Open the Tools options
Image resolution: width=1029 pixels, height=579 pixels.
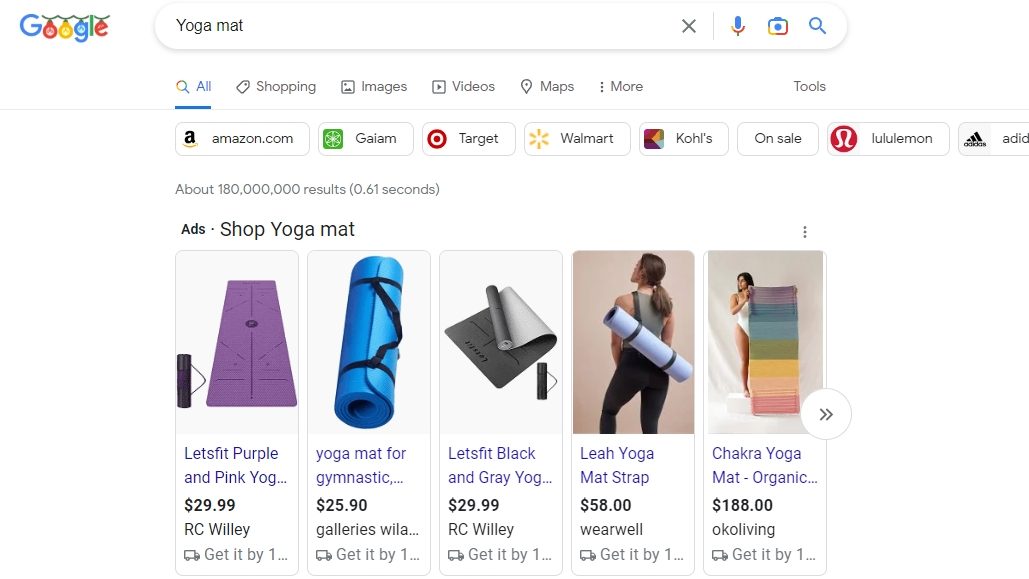(809, 87)
